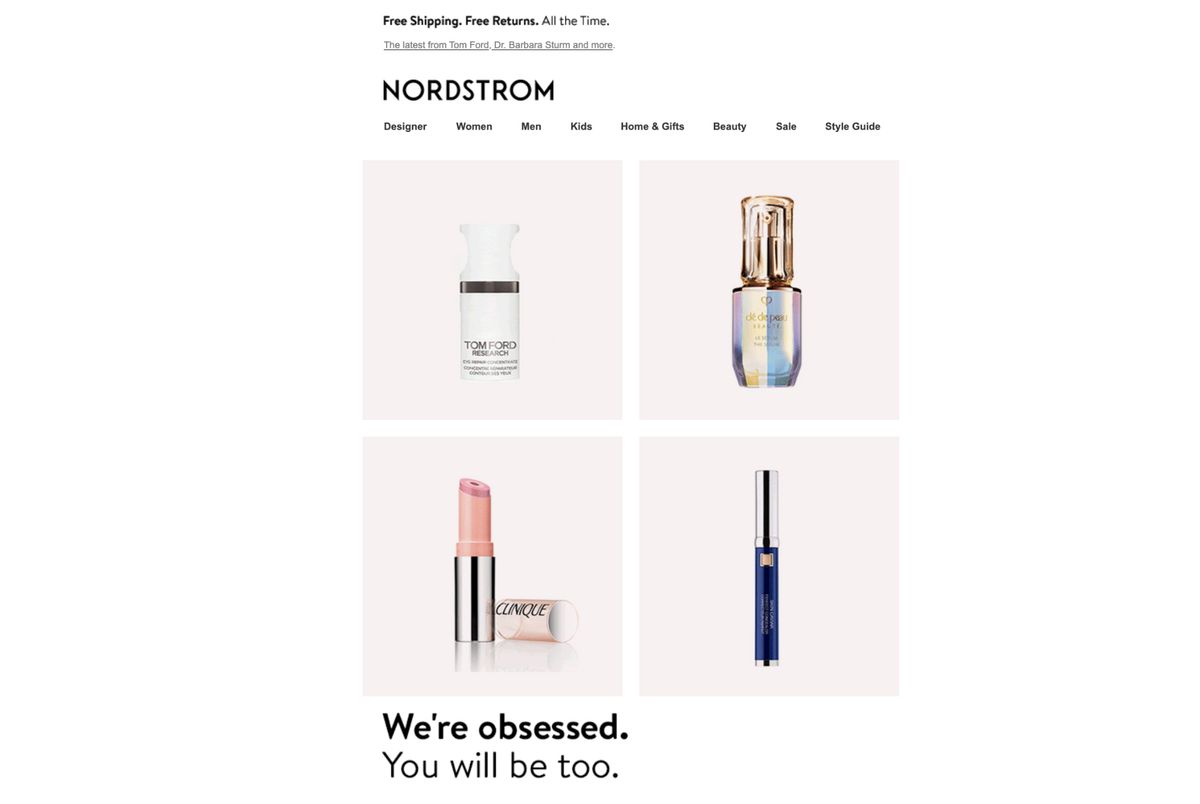Click the Tom Ford Research label text
The width and height of the screenshot is (1200, 804).
pos(490,349)
